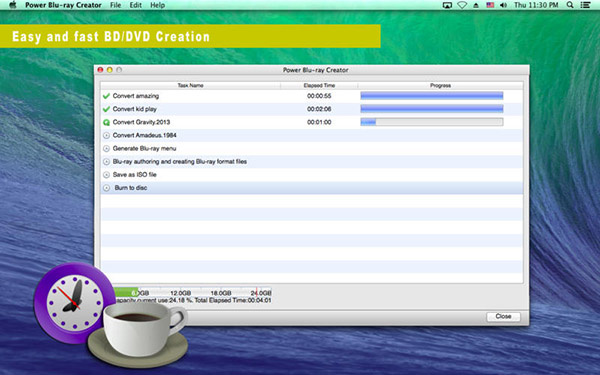This screenshot has height=375, width=600.
Task: Select the Convert kid play task row
Action: (312, 109)
